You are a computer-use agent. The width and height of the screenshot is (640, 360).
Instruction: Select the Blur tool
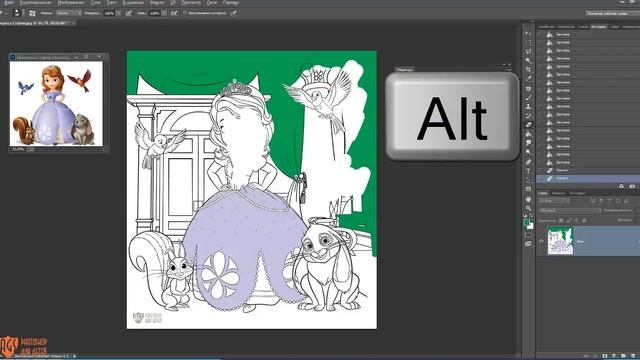tap(528, 143)
